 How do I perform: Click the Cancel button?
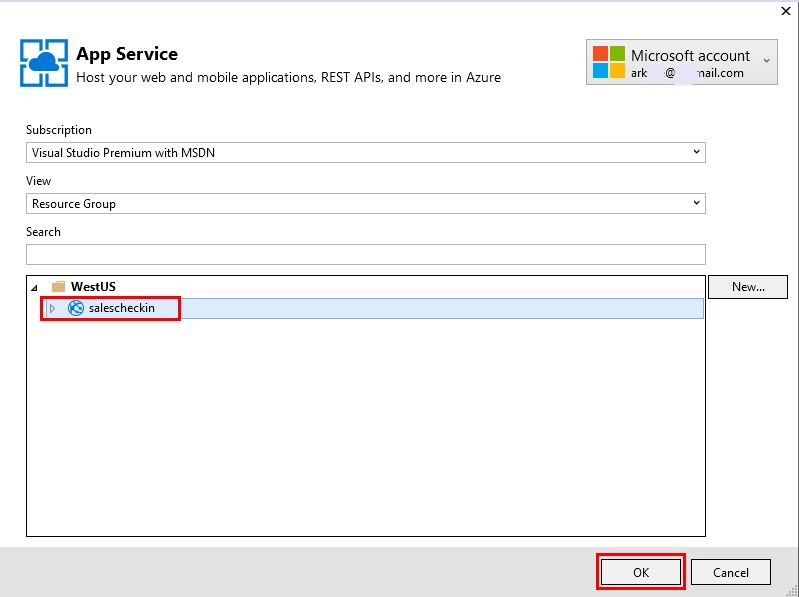click(x=730, y=572)
